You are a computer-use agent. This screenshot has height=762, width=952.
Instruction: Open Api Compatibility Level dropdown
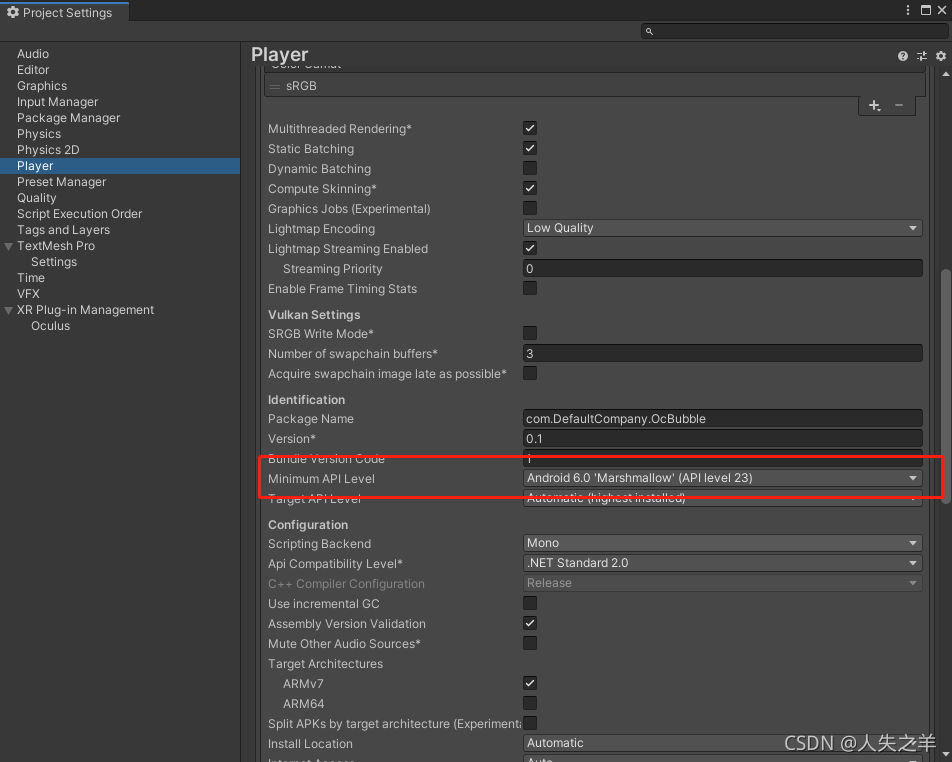pos(722,563)
